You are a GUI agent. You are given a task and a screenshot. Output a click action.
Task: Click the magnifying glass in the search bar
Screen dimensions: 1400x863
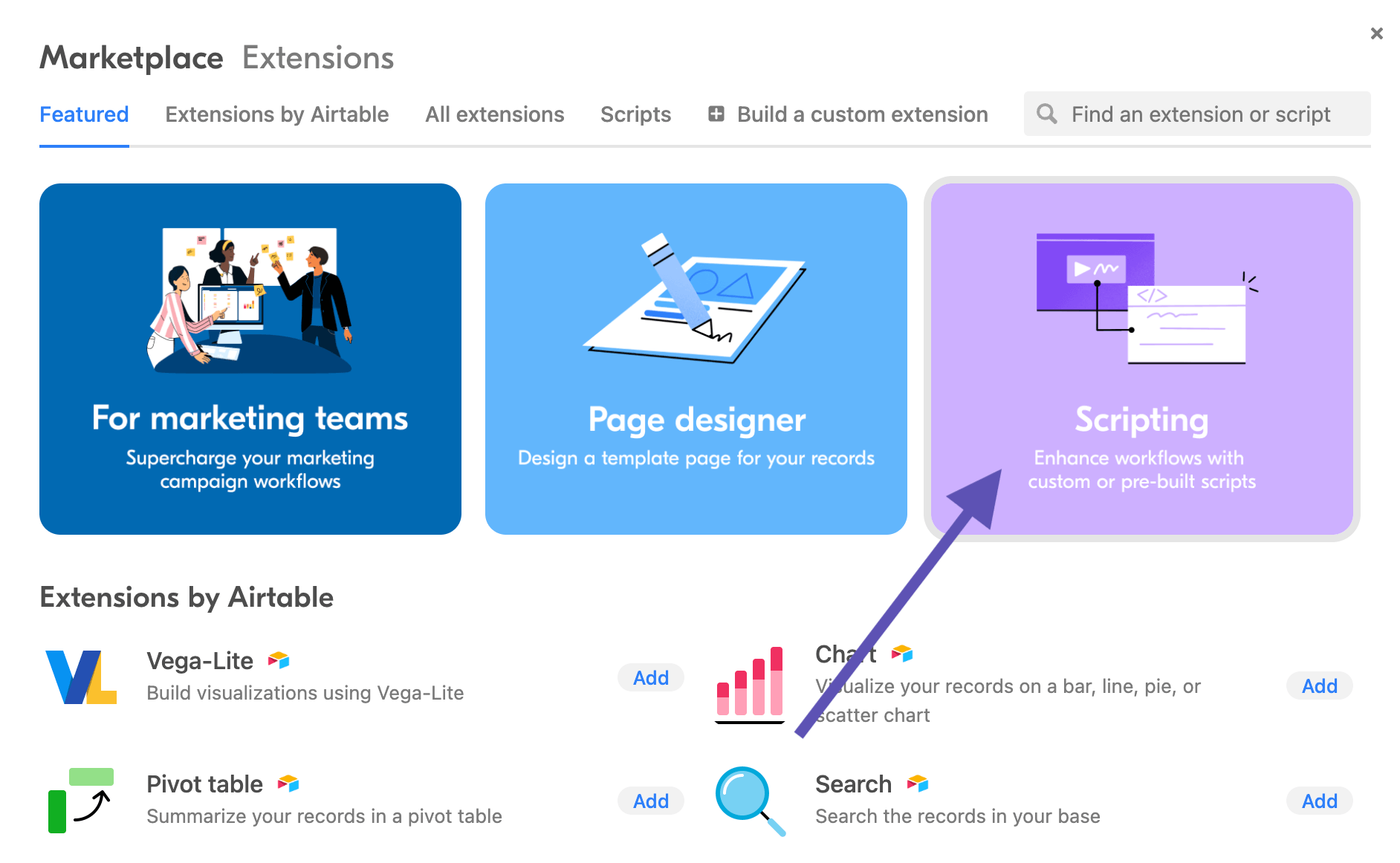(1047, 114)
